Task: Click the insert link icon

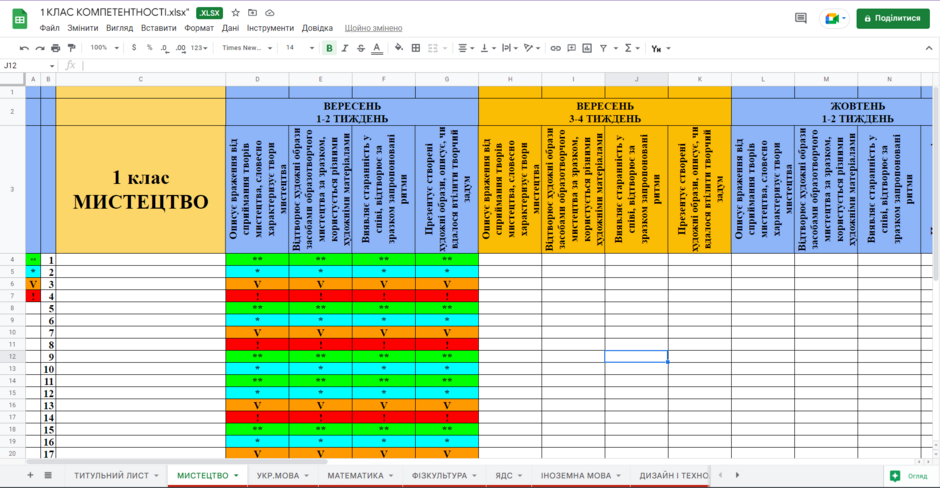Action: [556, 48]
